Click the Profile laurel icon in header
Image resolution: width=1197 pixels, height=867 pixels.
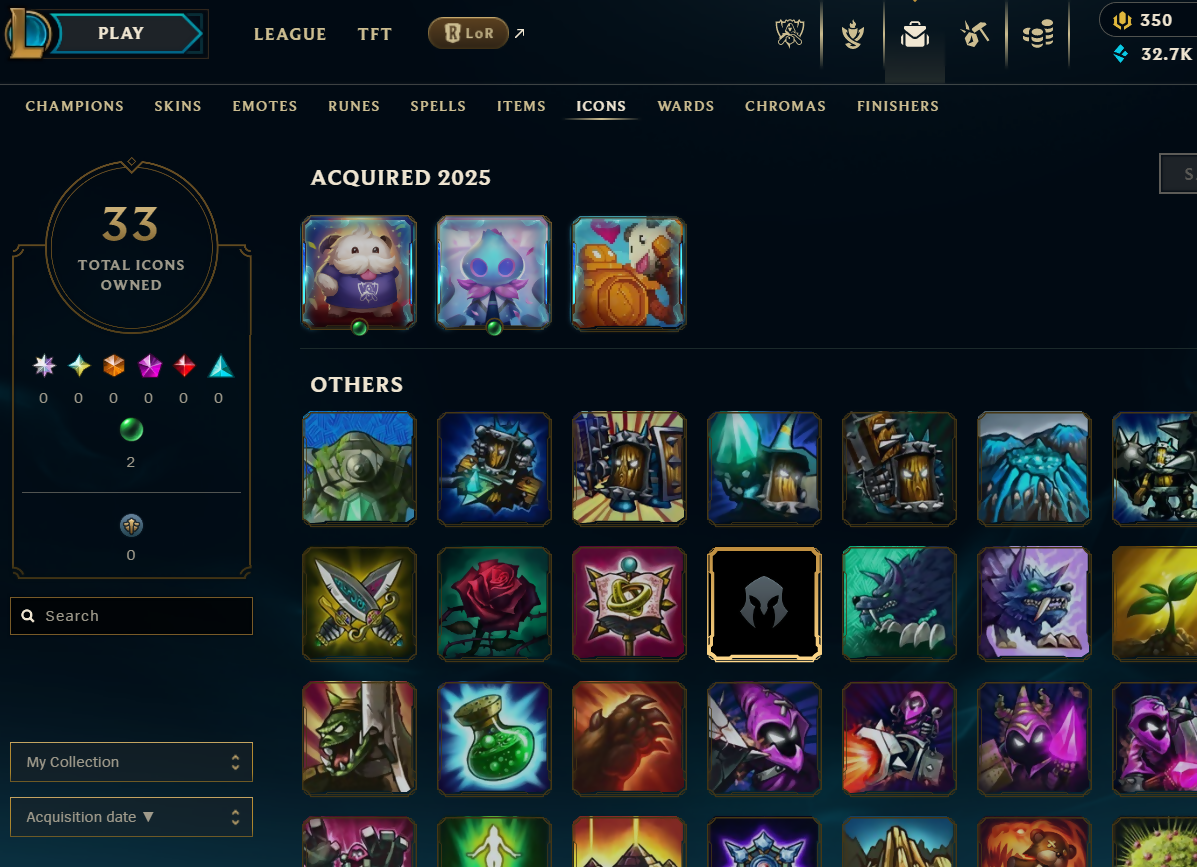click(x=853, y=34)
